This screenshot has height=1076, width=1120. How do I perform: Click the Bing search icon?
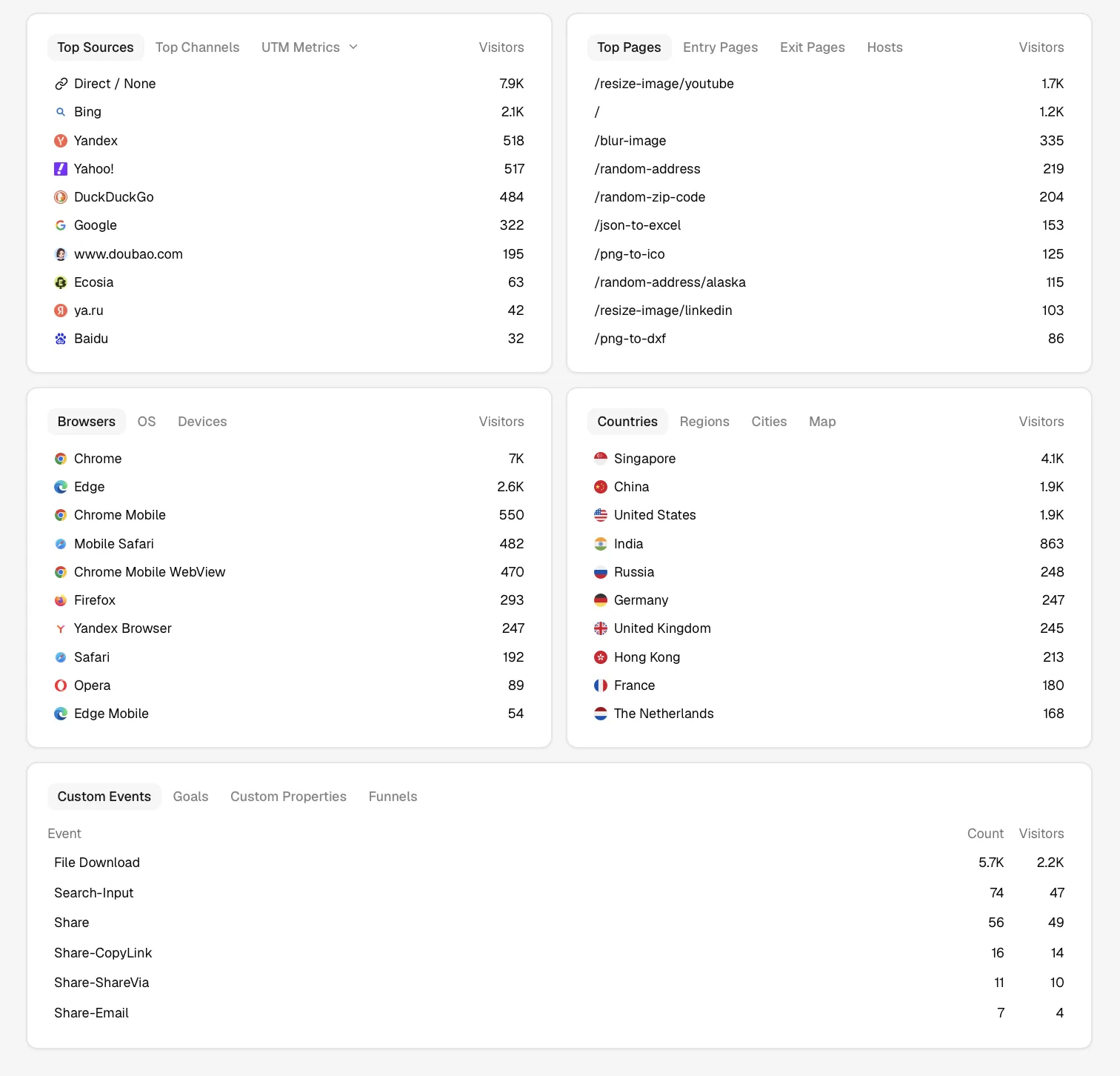pyautogui.click(x=61, y=112)
